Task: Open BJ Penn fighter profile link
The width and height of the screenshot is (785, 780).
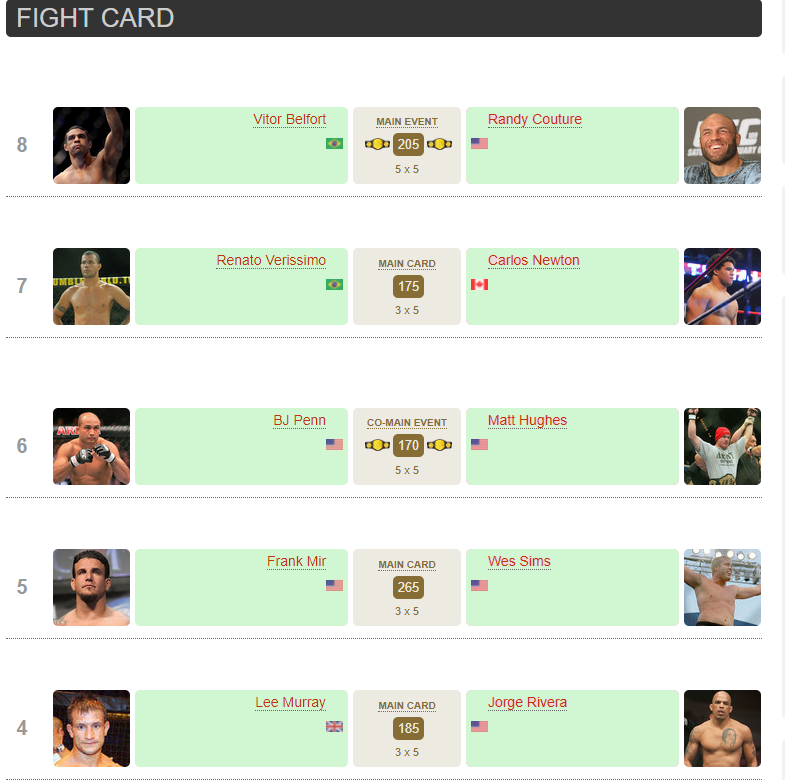Action: [299, 421]
